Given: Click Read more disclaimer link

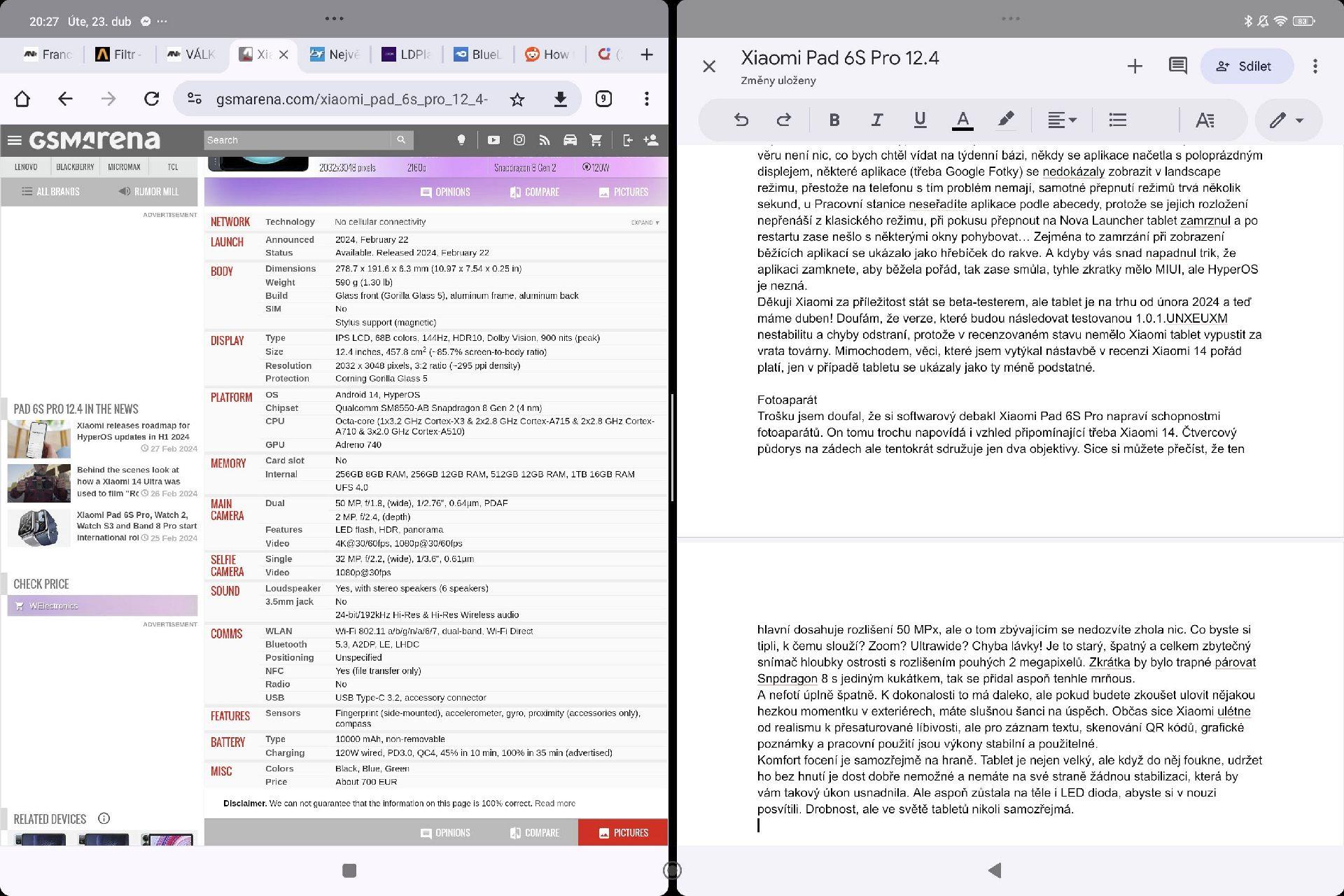Looking at the screenshot, I should point(555,804).
